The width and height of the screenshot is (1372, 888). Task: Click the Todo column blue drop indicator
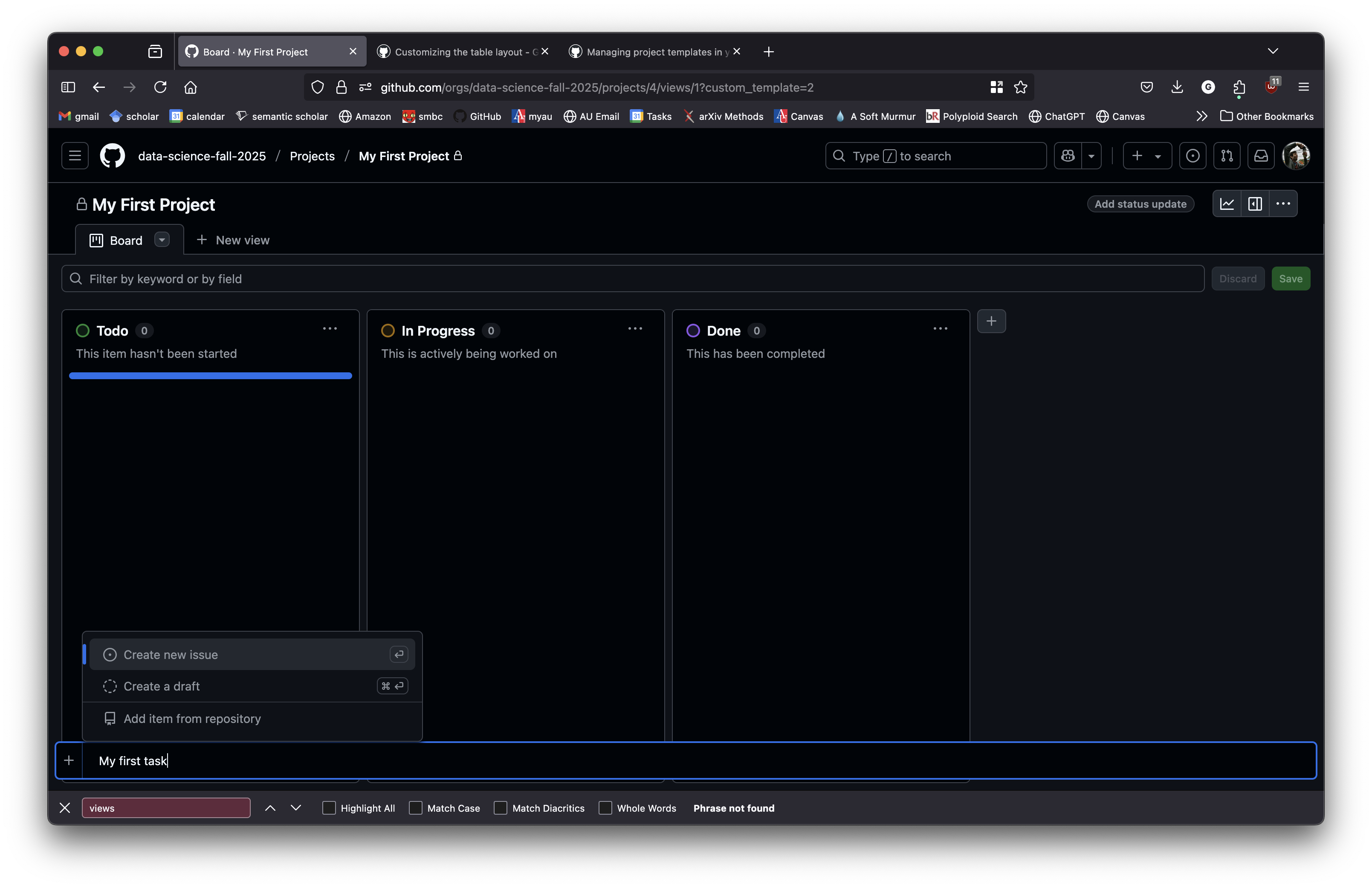coord(210,376)
